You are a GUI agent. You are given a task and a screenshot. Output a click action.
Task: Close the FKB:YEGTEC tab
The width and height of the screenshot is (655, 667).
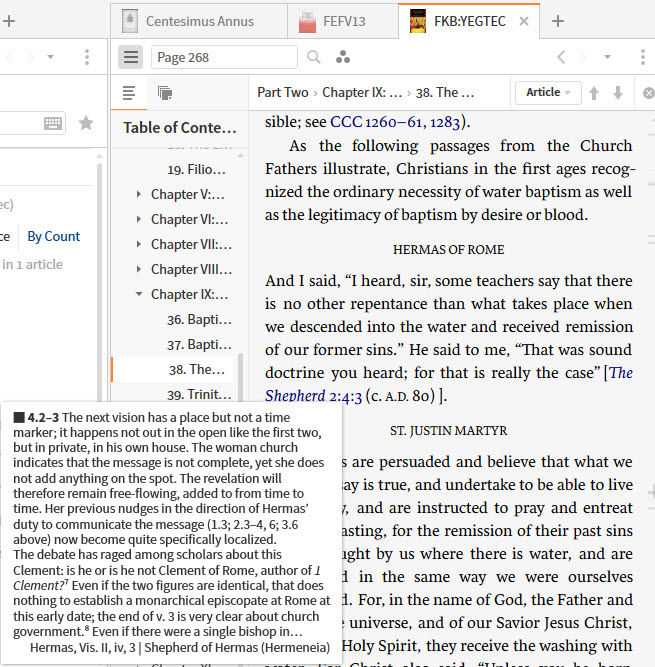click(x=524, y=21)
